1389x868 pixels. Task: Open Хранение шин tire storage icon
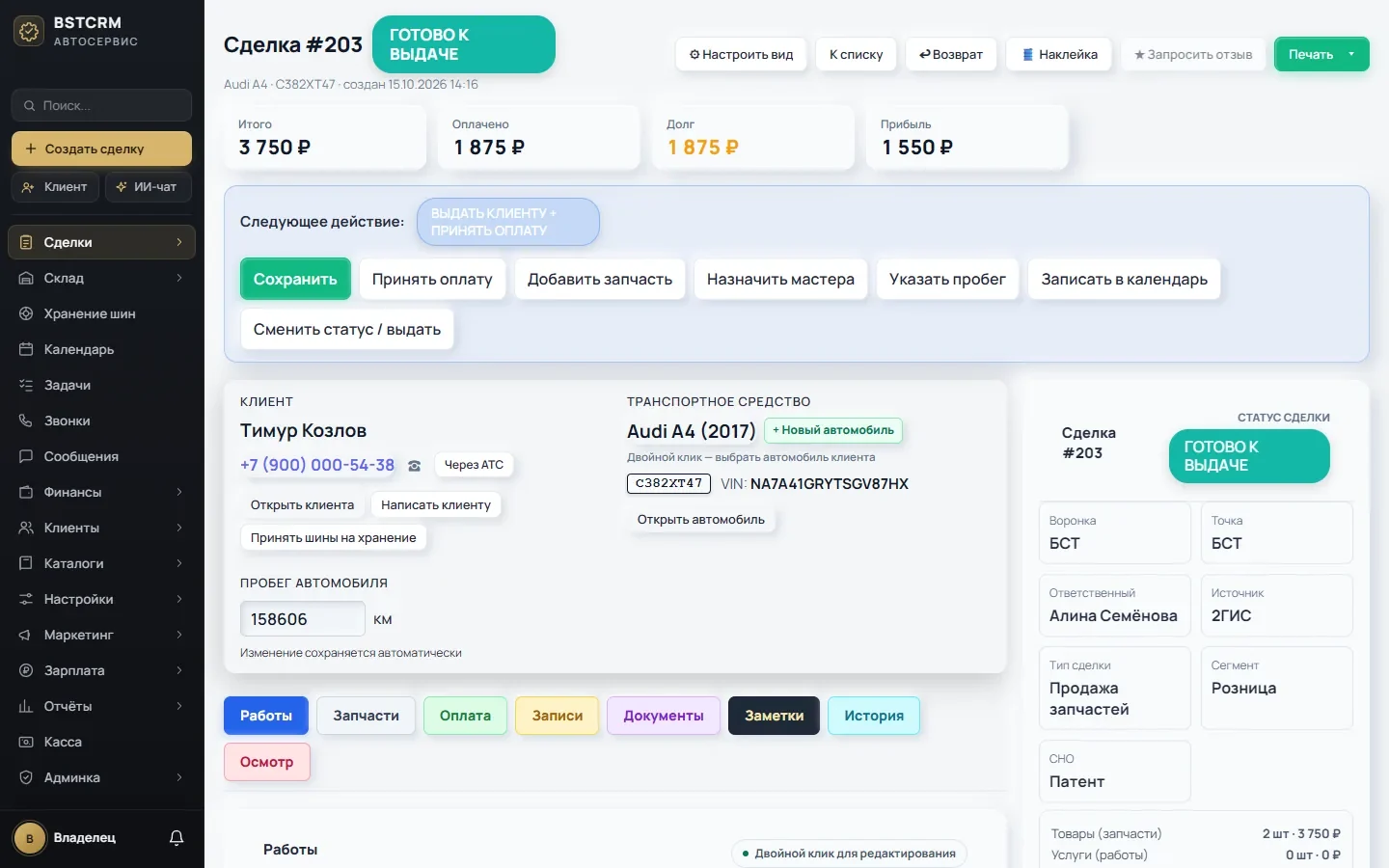click(26, 313)
